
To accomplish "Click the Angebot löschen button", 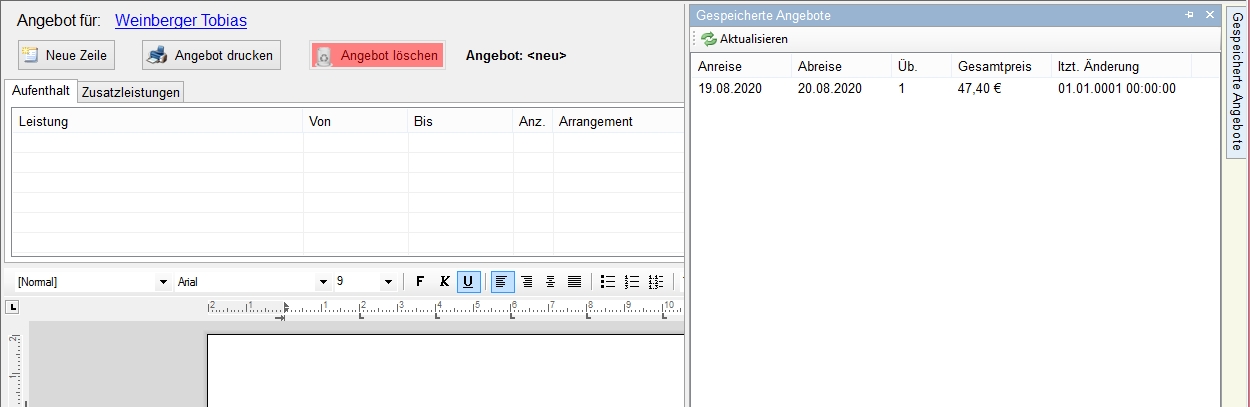I will tap(377, 55).
